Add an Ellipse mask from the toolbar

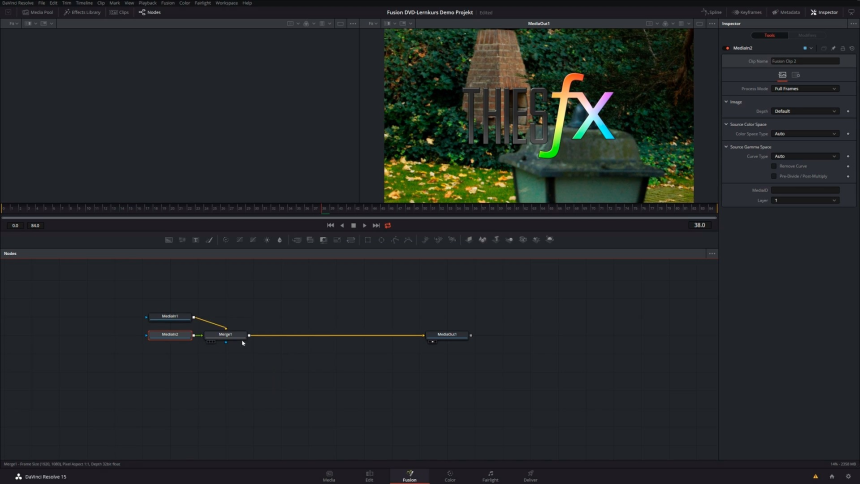click(381, 240)
